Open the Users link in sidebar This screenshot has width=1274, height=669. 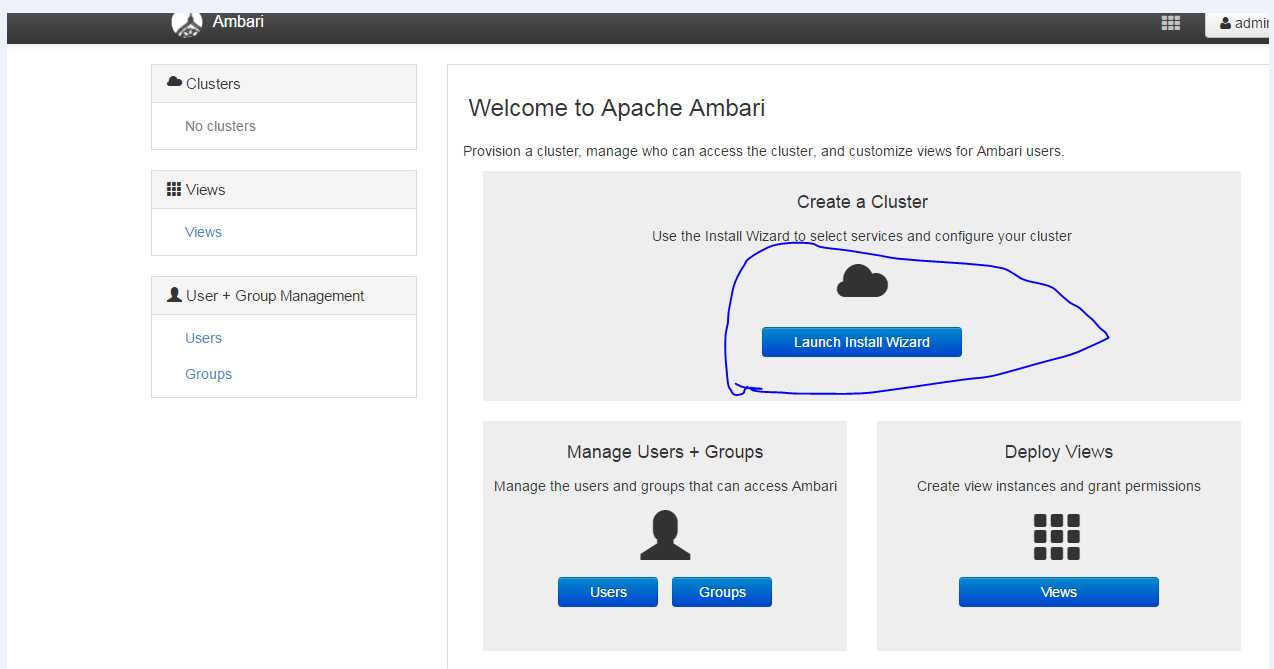(203, 338)
